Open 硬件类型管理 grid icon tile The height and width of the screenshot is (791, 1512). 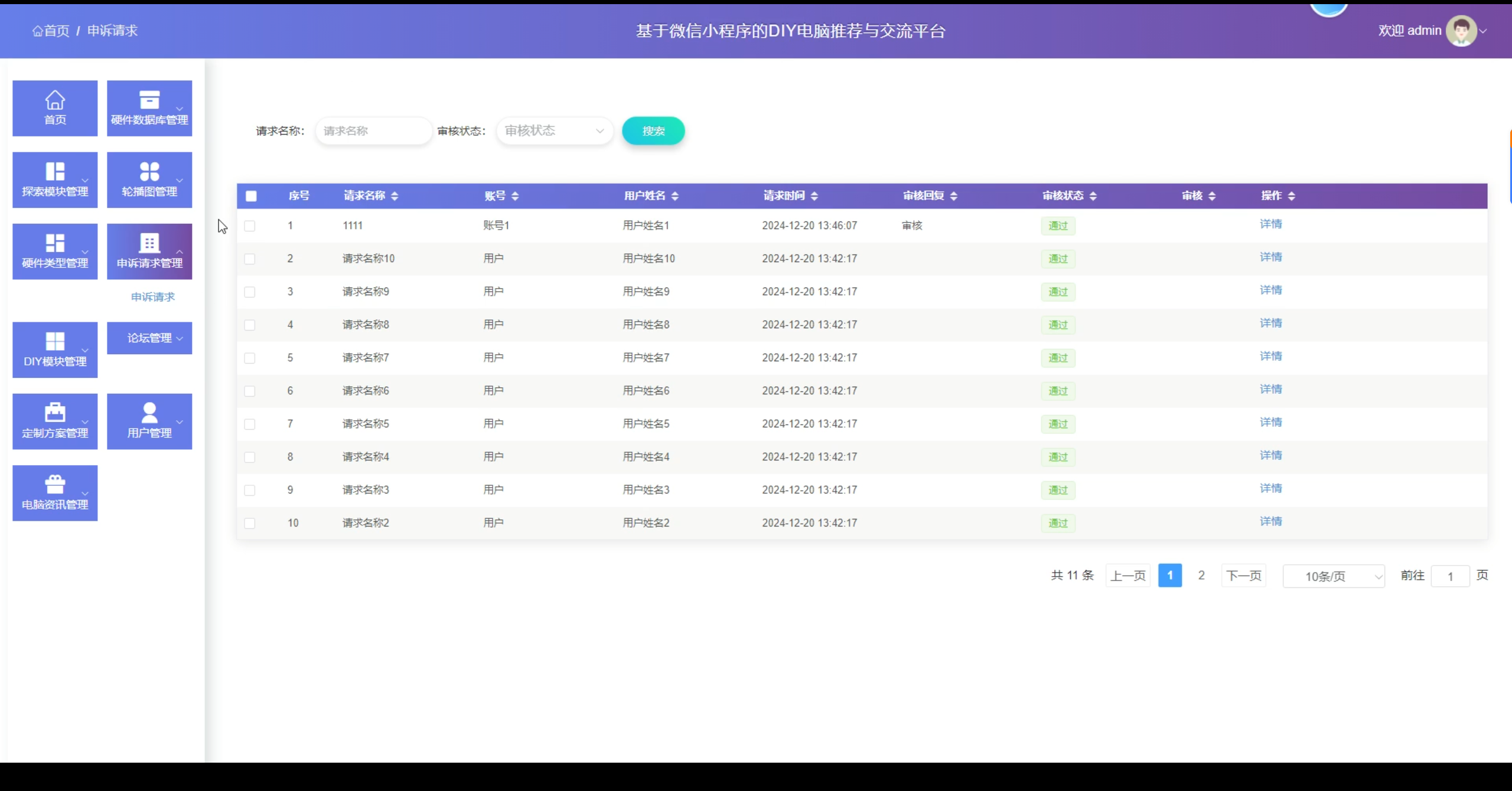tap(55, 243)
